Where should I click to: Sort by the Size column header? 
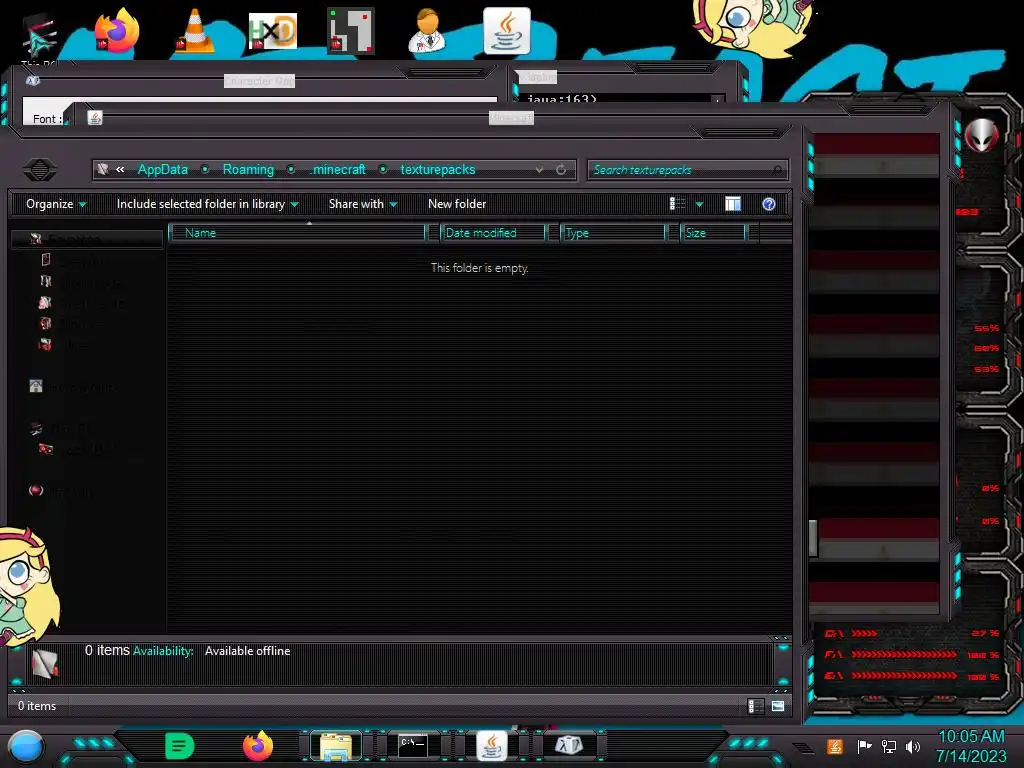tap(713, 233)
